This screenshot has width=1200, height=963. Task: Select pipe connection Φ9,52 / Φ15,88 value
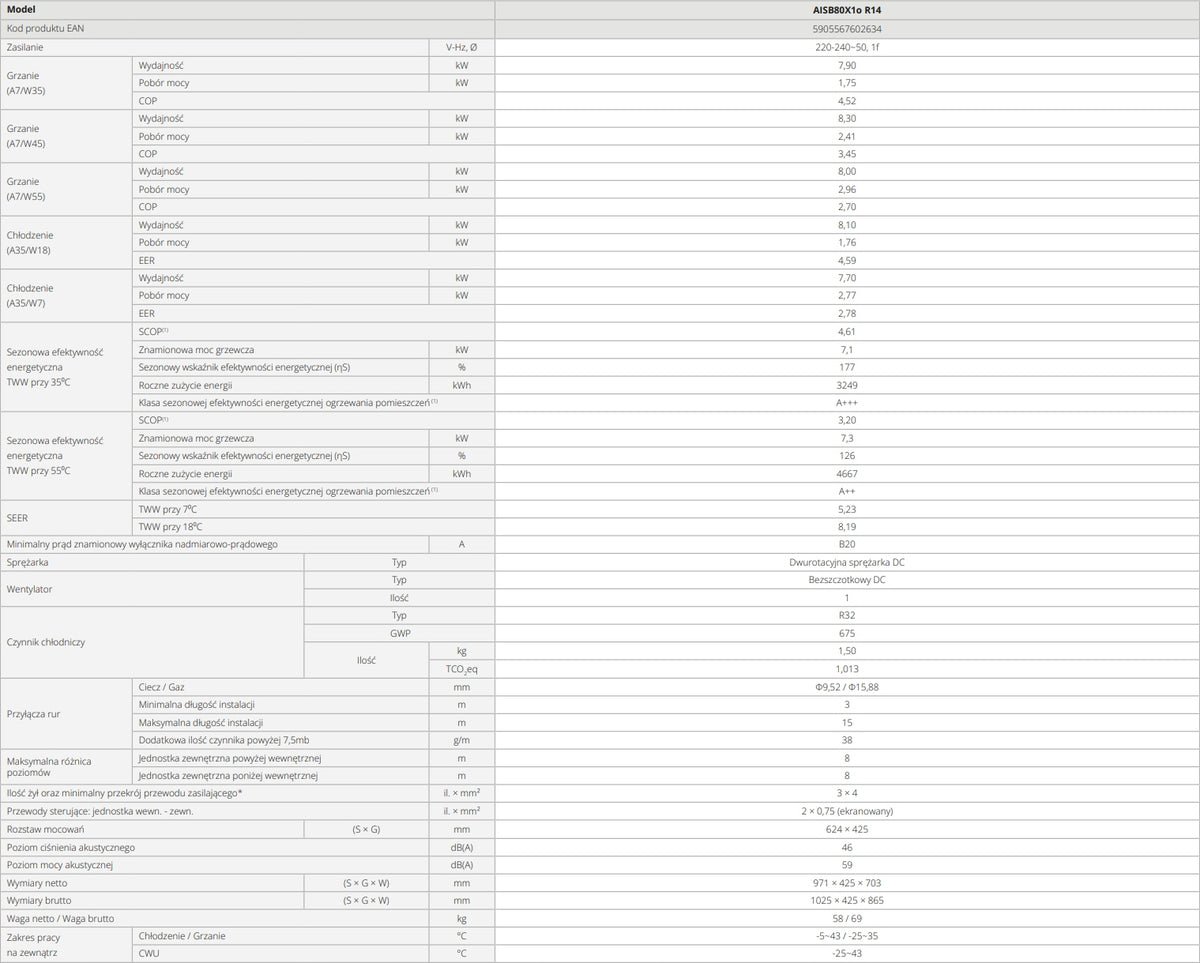coord(847,687)
